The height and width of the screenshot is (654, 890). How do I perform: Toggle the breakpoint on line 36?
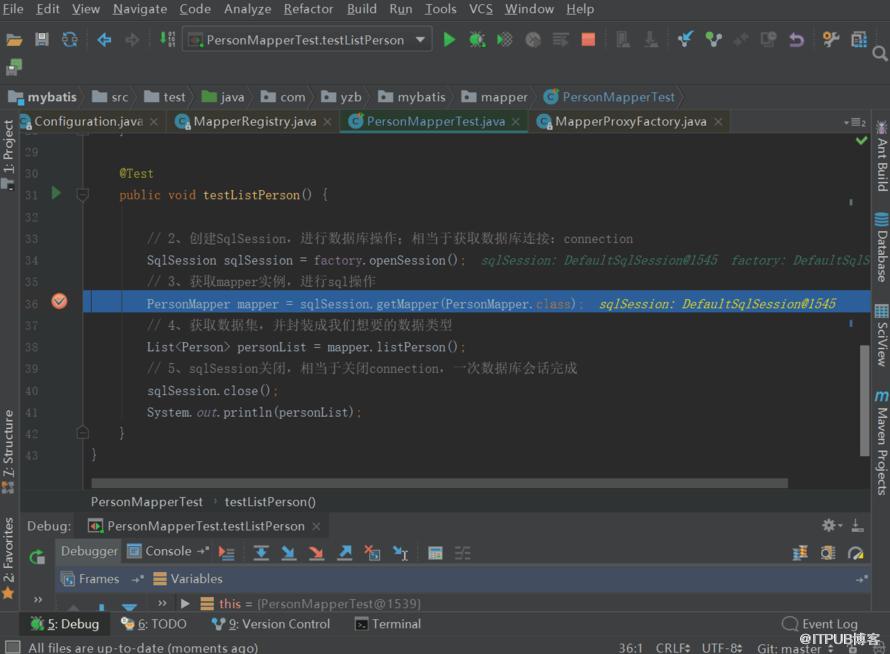(x=59, y=301)
